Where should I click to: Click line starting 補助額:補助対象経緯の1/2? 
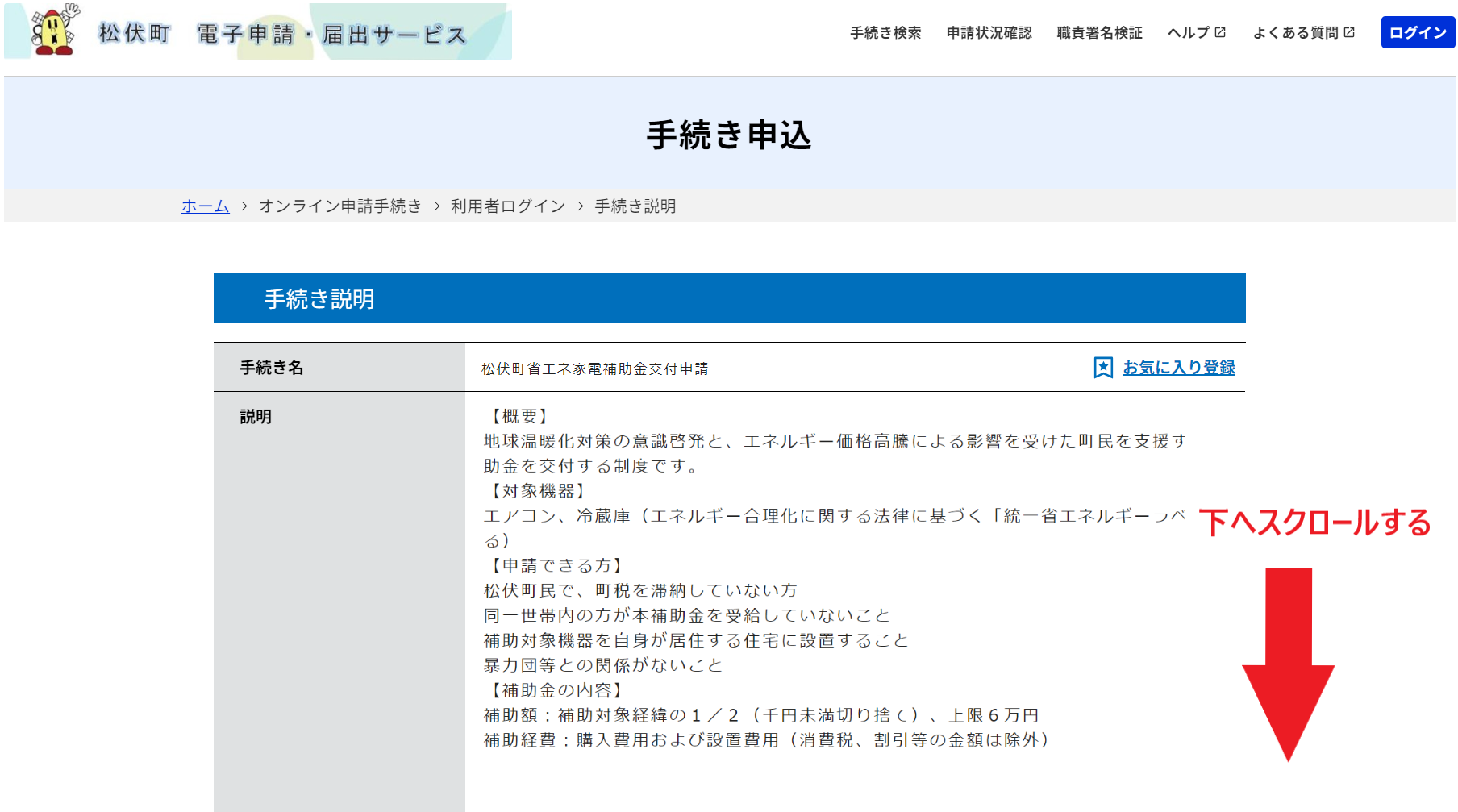point(761,715)
